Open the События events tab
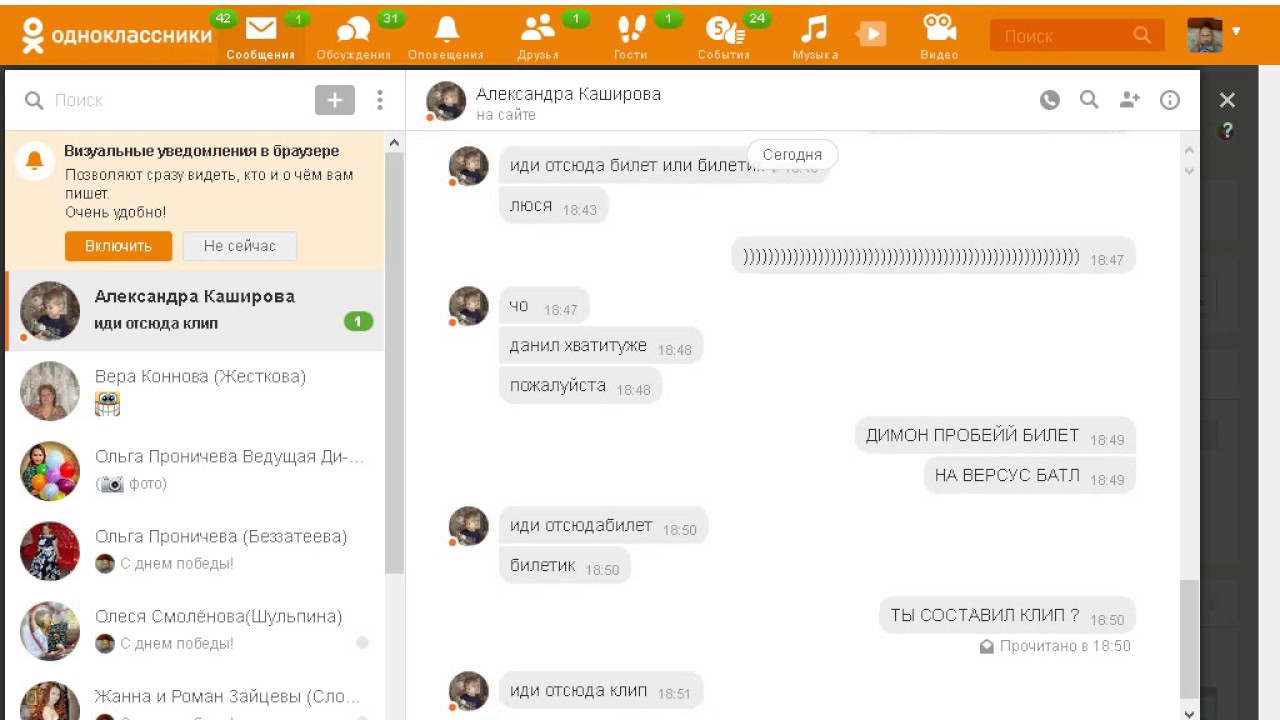This screenshot has height=720, width=1280. point(723,37)
